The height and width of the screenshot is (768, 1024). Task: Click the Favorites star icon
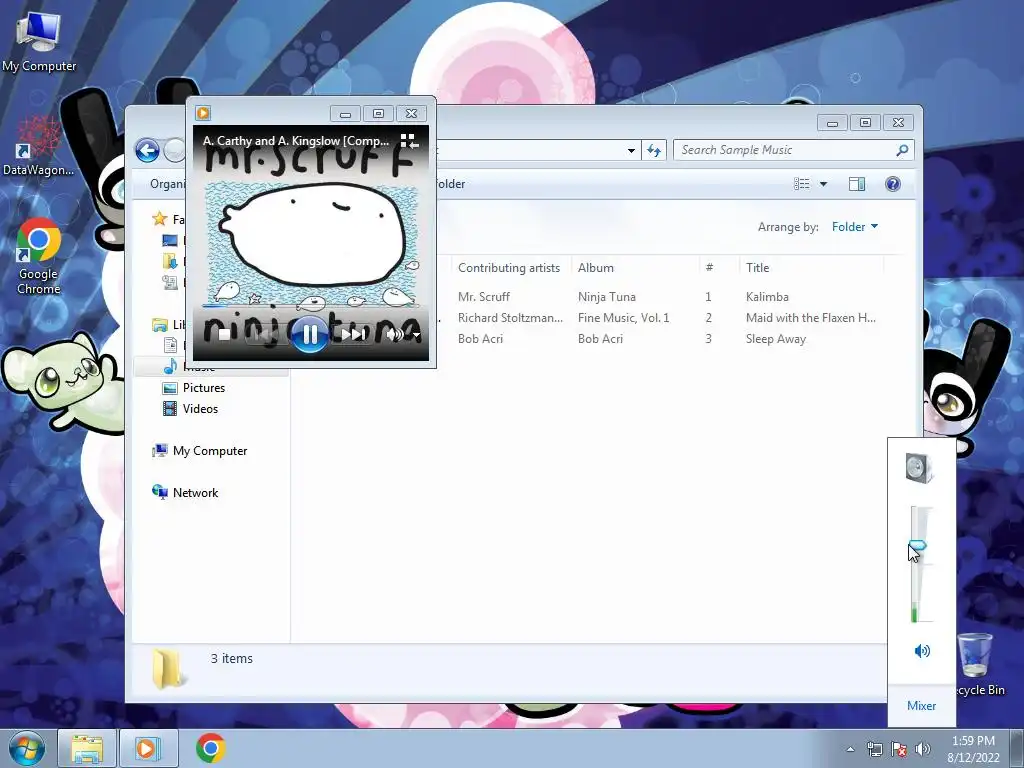tap(159, 219)
